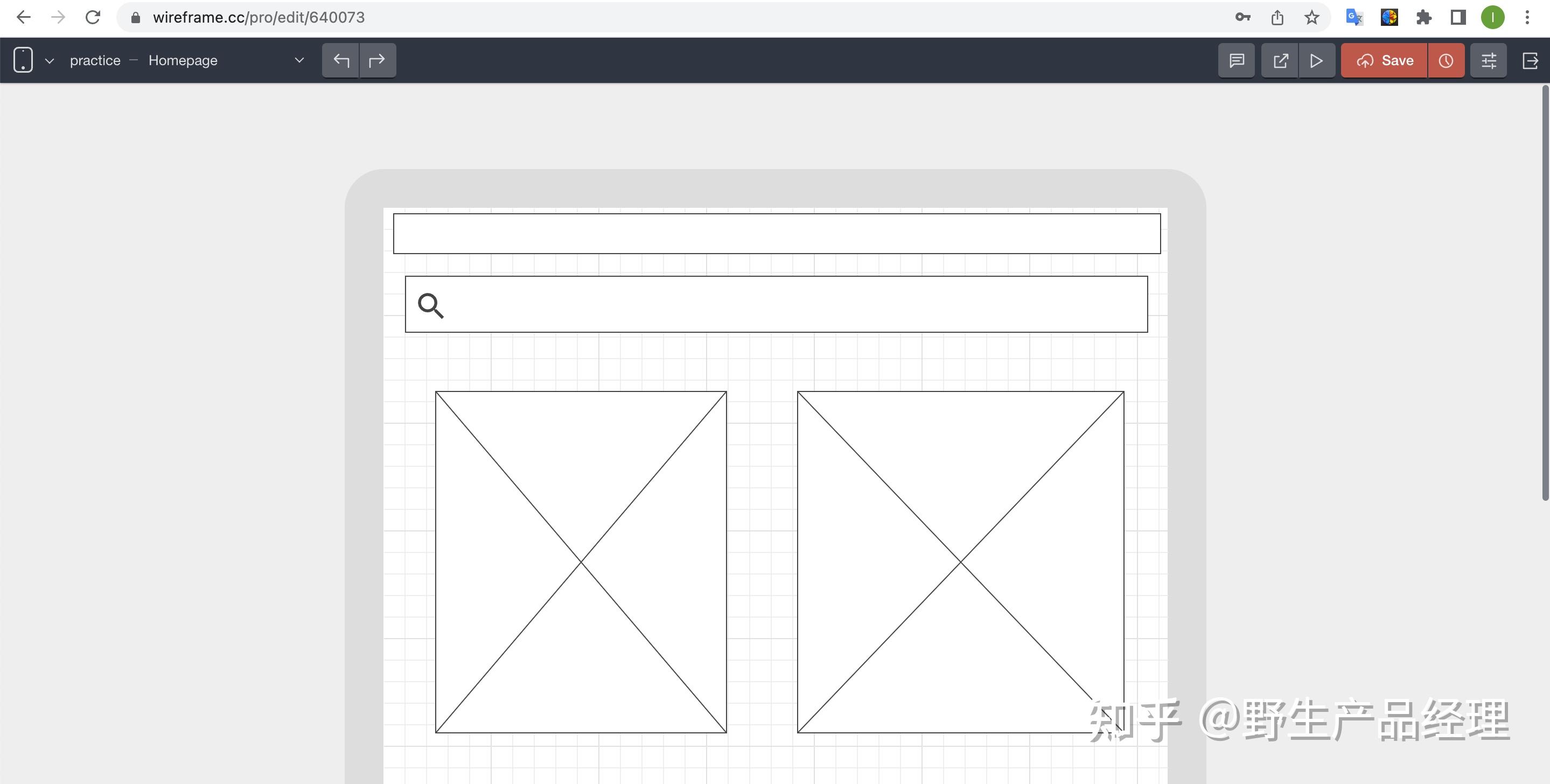Select the search box element
The height and width of the screenshot is (784, 1550).
pos(776,304)
